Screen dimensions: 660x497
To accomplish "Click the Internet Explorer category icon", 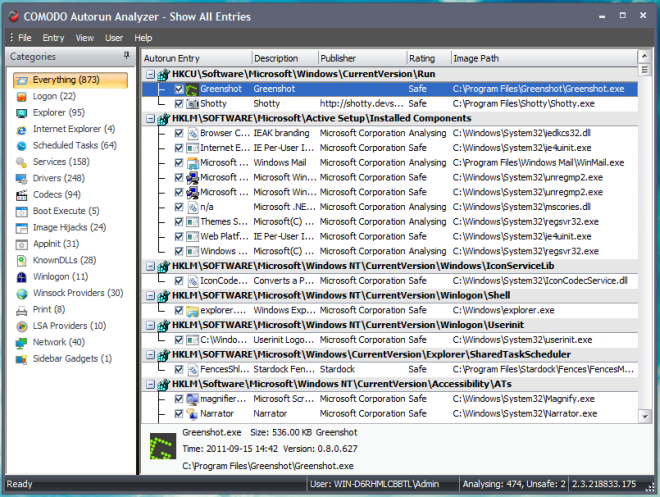I will (22, 129).
